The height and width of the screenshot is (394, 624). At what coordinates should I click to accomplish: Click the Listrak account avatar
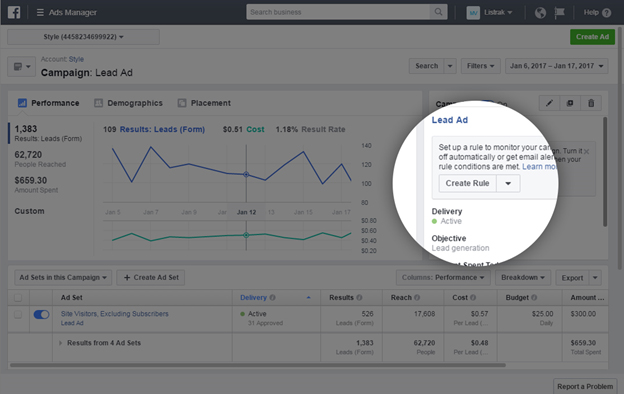click(x=473, y=13)
